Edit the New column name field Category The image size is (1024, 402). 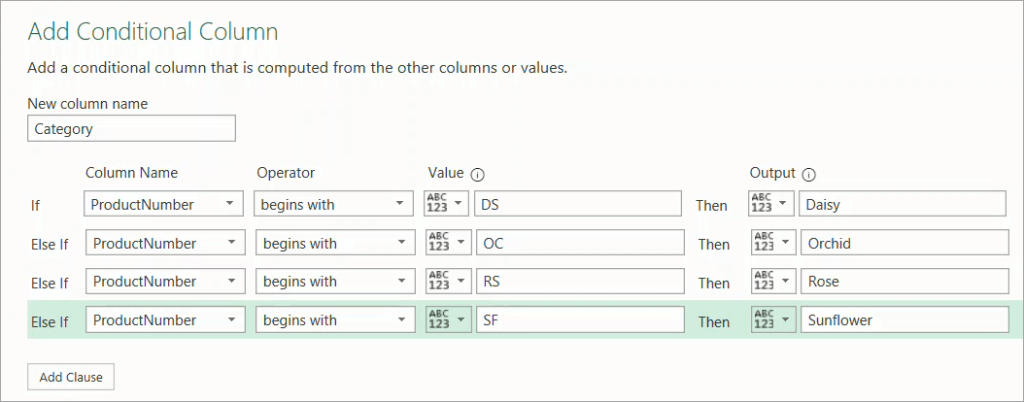click(131, 129)
